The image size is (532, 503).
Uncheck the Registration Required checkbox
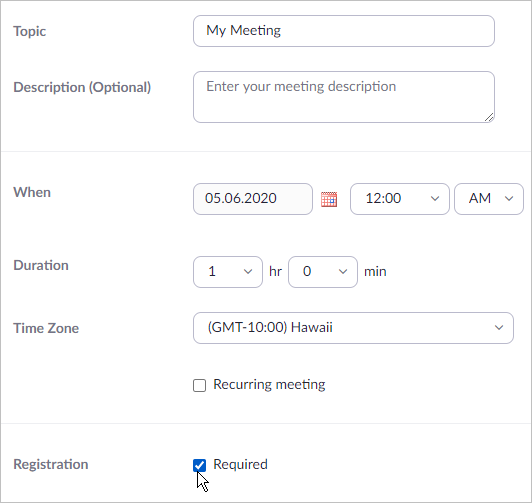[200, 465]
